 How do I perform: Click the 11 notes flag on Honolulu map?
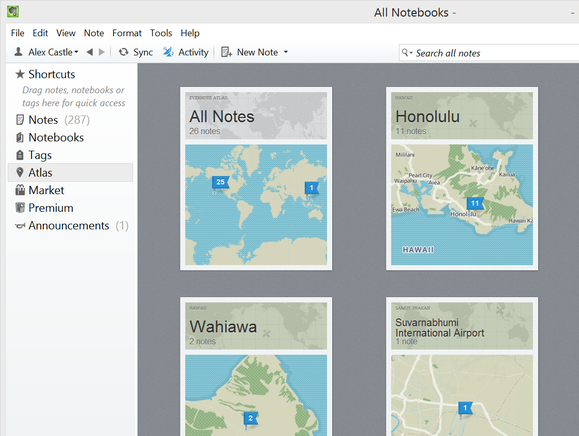pyautogui.click(x=475, y=203)
